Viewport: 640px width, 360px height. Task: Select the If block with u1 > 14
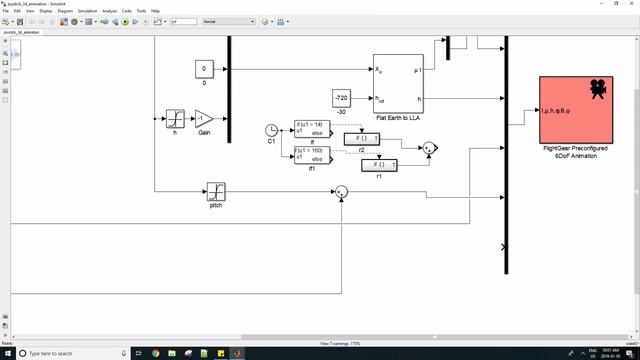click(x=312, y=129)
